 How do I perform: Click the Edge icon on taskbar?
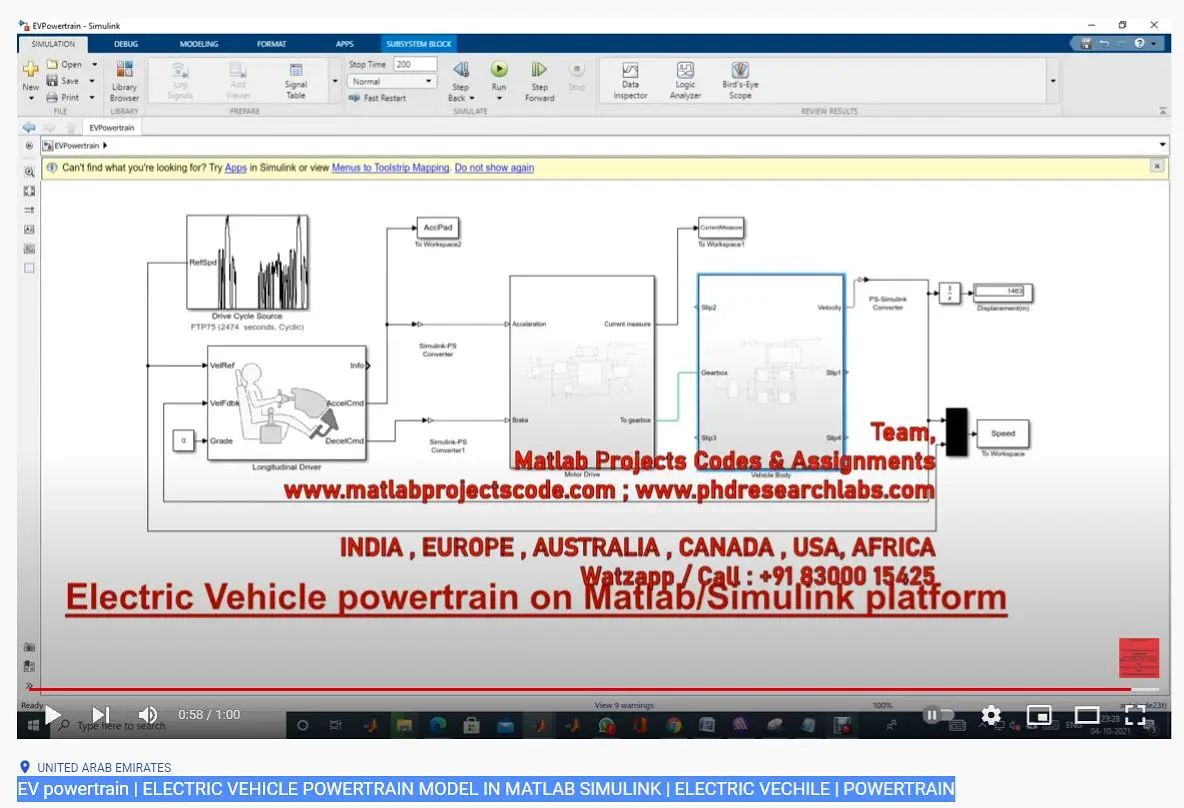click(438, 726)
